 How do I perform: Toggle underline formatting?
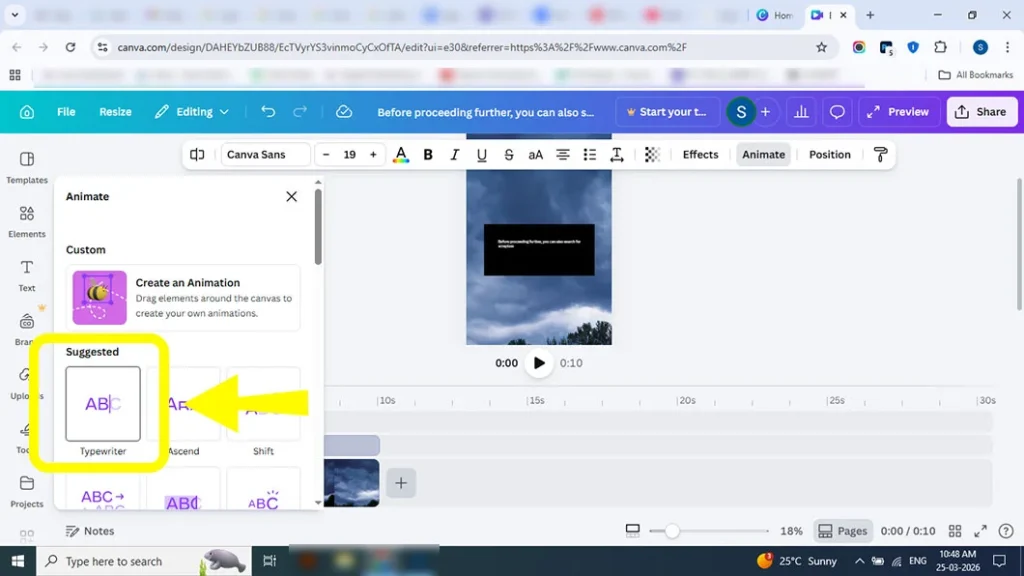(x=481, y=154)
